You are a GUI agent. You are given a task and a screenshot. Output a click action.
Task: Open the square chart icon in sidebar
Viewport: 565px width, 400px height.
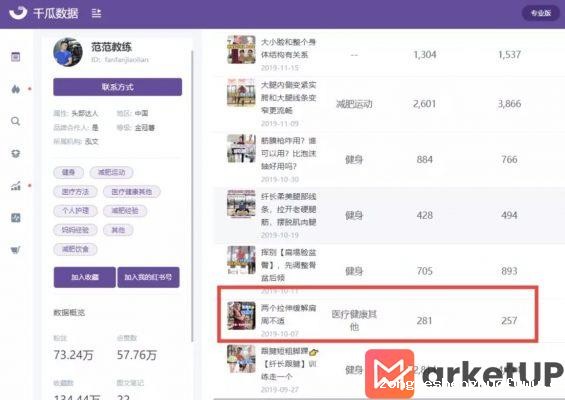(15, 218)
